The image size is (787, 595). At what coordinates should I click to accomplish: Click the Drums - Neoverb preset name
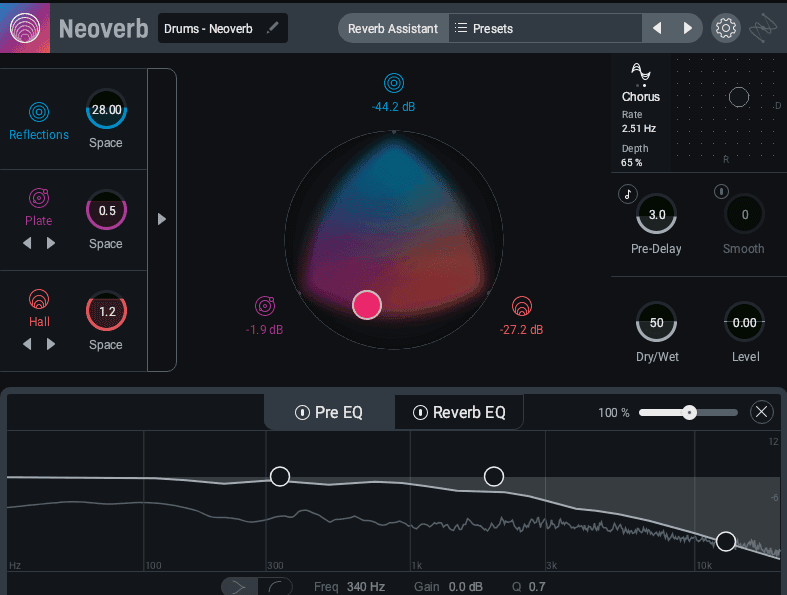[x=208, y=29]
